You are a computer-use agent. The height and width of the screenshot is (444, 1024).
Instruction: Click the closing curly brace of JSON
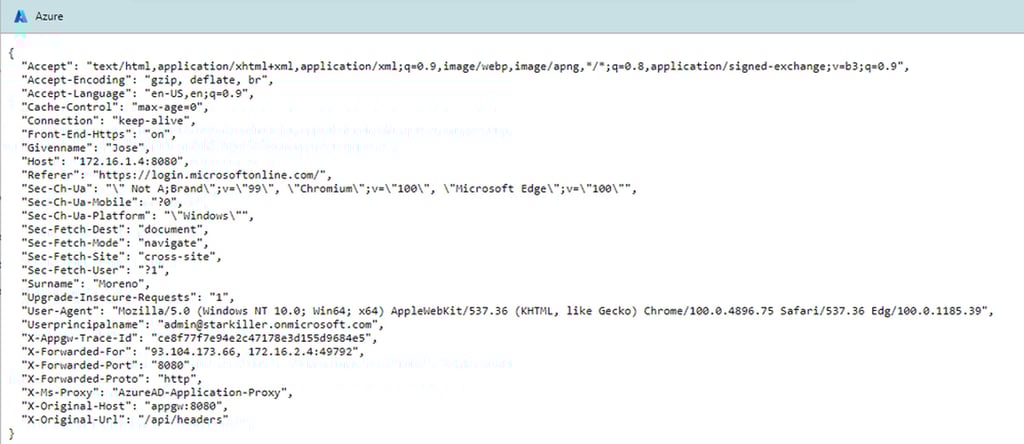pyautogui.click(x=10, y=434)
